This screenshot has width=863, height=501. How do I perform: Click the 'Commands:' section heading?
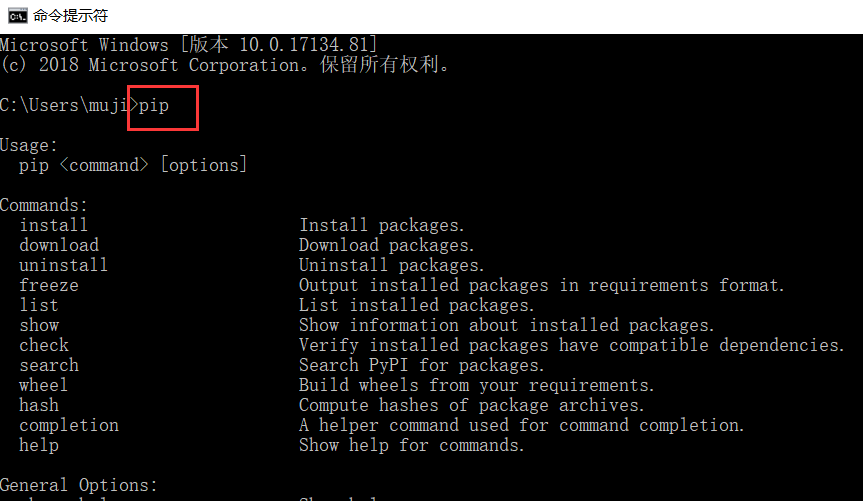click(x=45, y=205)
